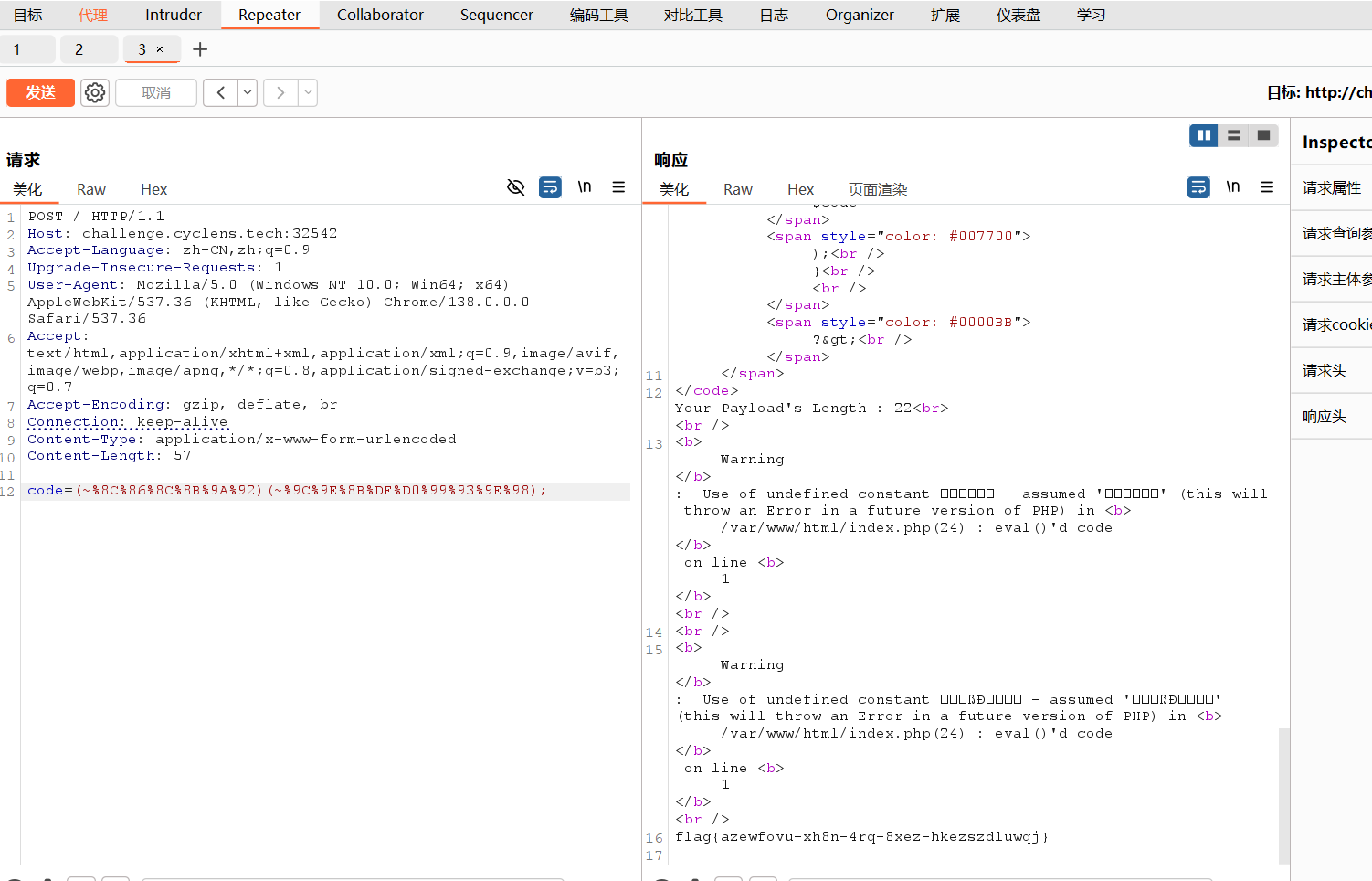Viewport: 1372px width, 881px height.
Task: Open the 编码工具 decoder tab
Action: coord(599,15)
